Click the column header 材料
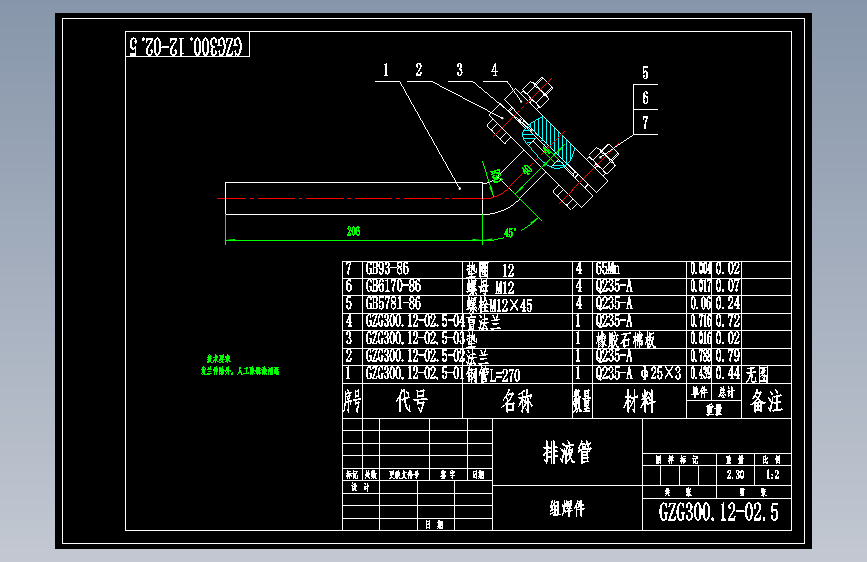The width and height of the screenshot is (867, 562). tap(639, 401)
